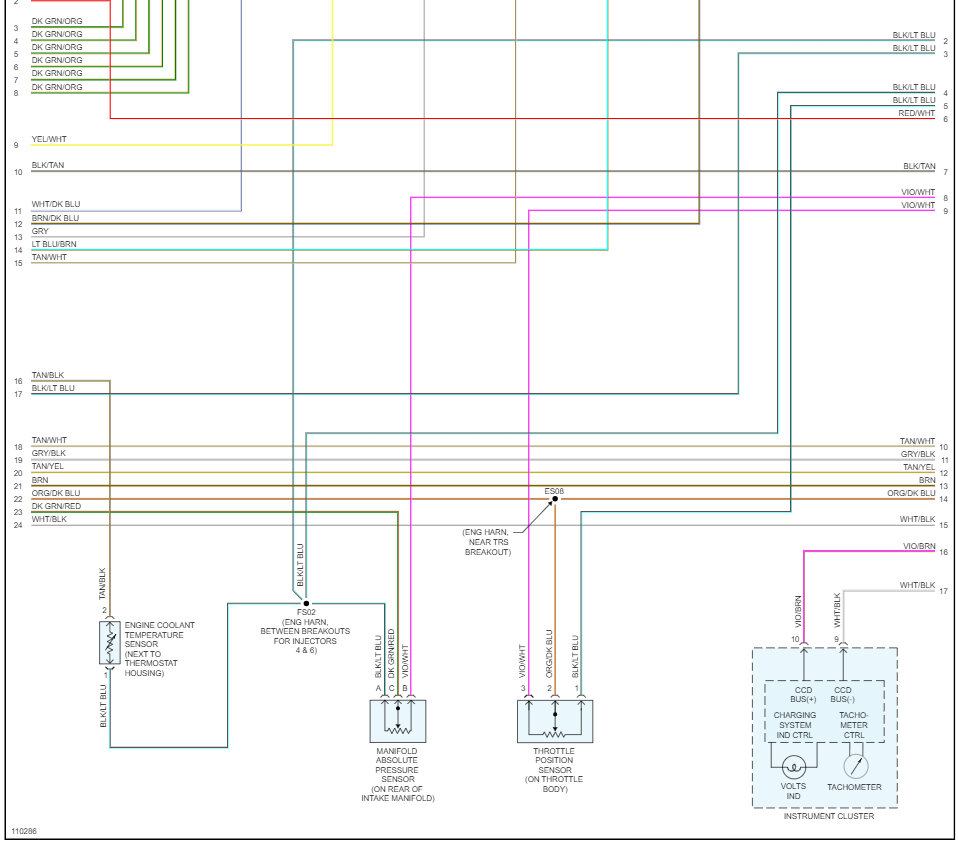Click the right 'TAN/YEL' label at pin 12
The image size is (958, 843).
click(x=919, y=467)
